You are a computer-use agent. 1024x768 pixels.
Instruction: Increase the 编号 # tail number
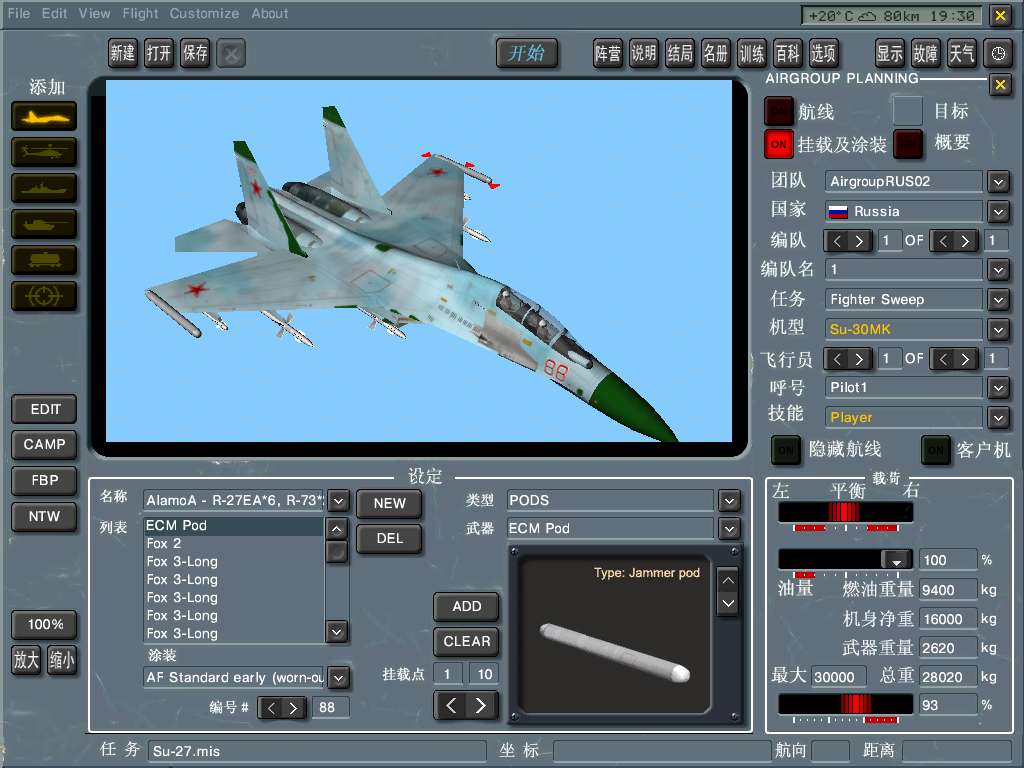[x=293, y=708]
